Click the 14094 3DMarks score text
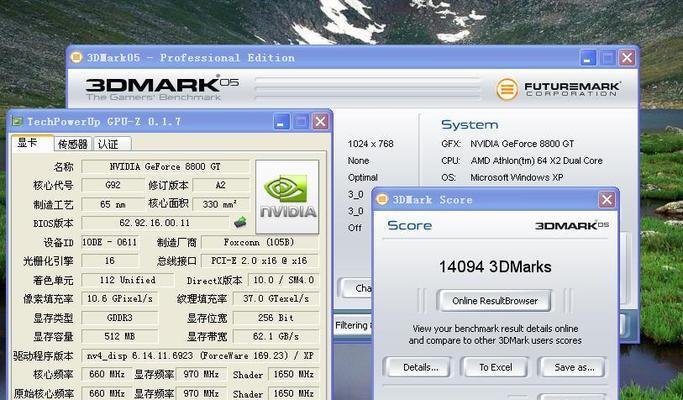This screenshot has height=400, width=683. click(495, 267)
